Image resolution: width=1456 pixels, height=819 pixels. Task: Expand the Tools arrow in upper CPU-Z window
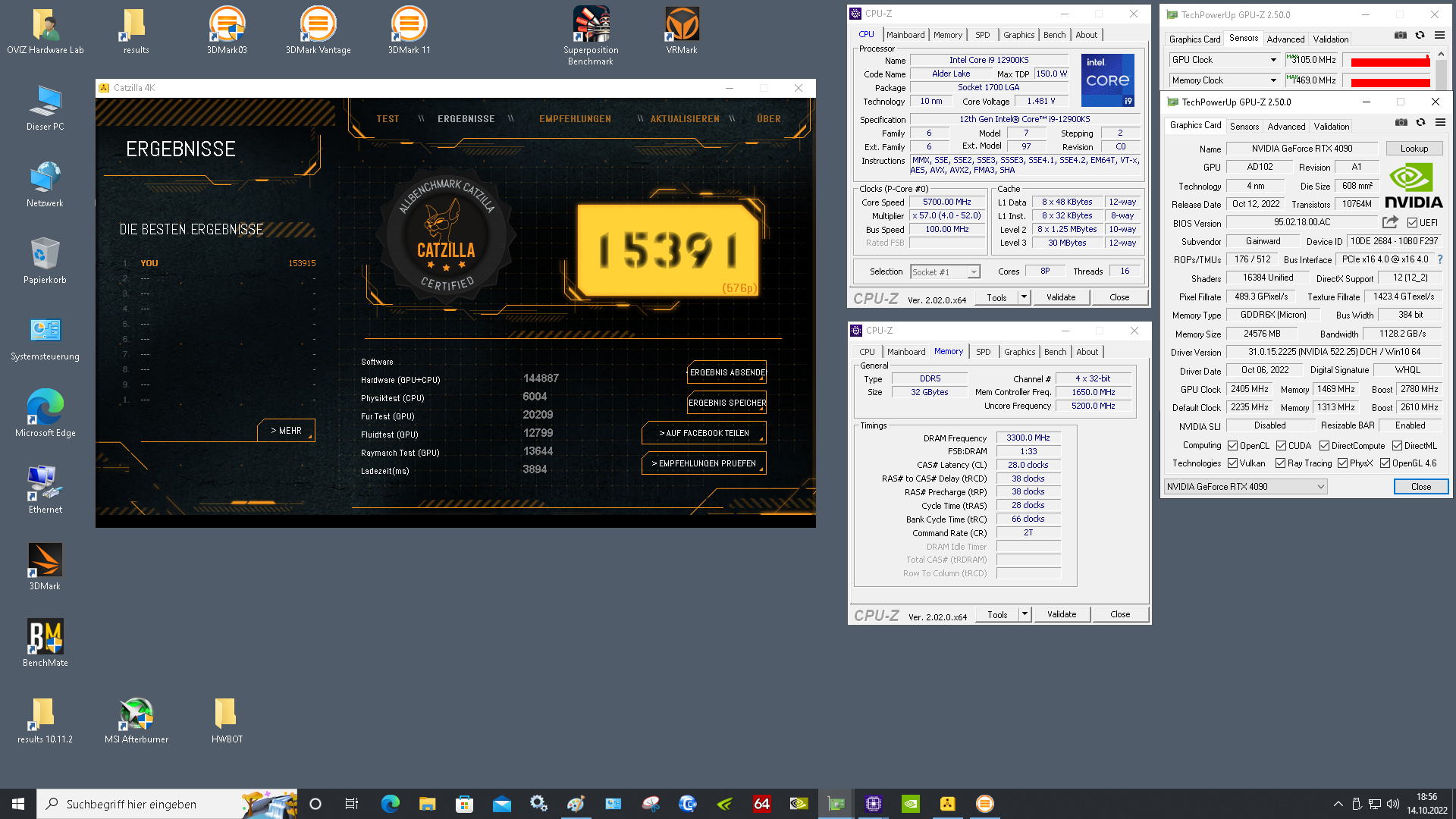click(x=1024, y=297)
